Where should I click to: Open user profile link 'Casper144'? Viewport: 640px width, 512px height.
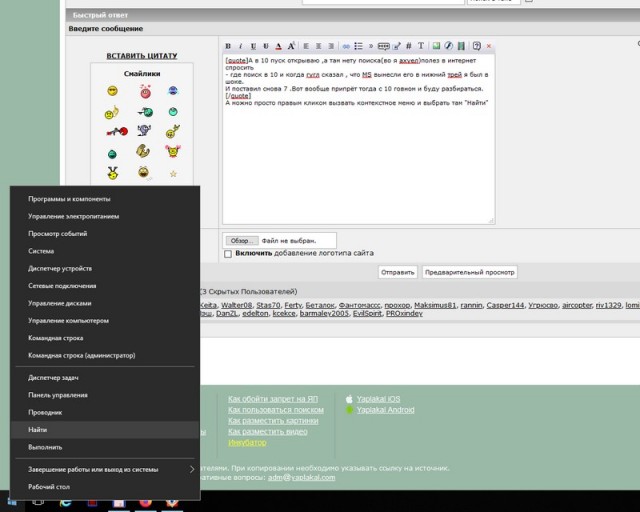(x=505, y=305)
